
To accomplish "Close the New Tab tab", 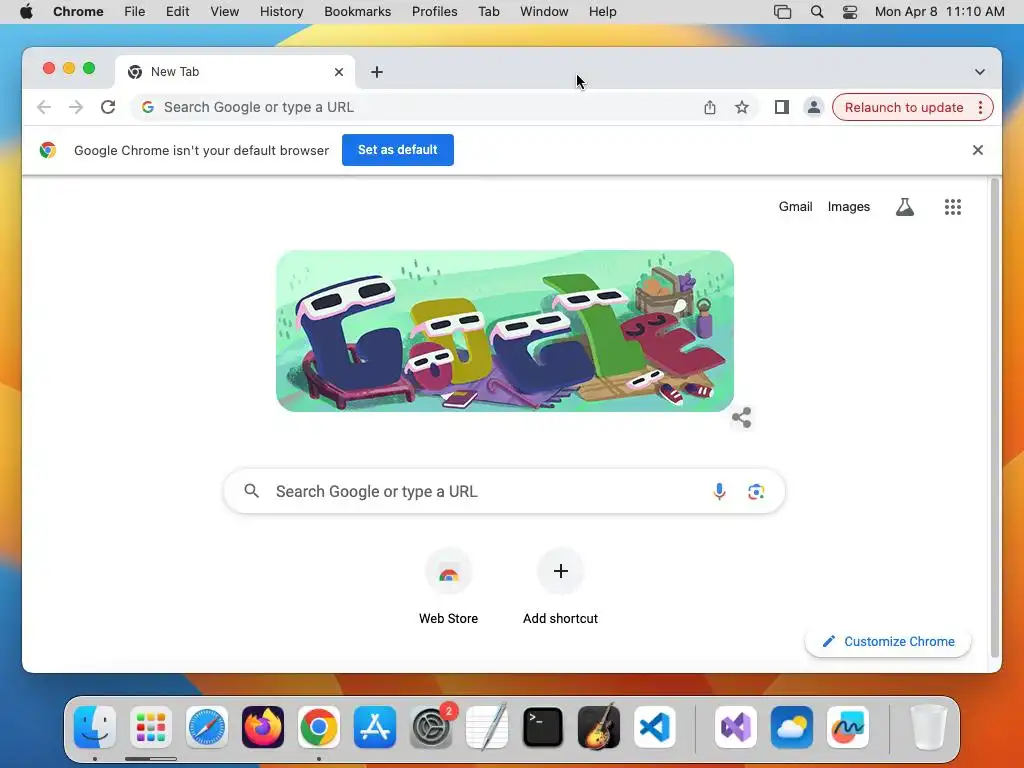I will coord(339,72).
